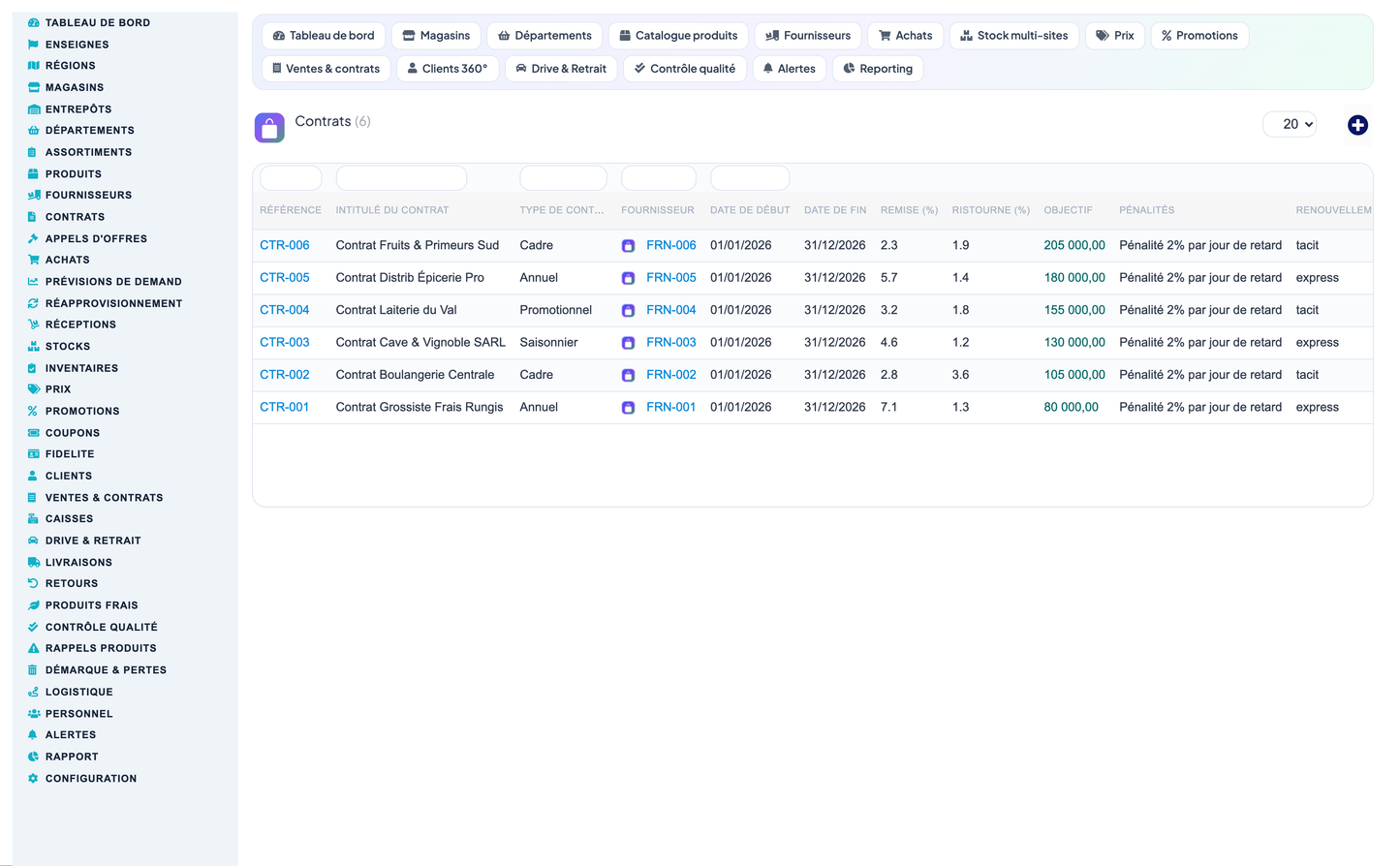Click the Promotions percent icon in sidebar
This screenshot has width=1400, height=866.
point(34,411)
